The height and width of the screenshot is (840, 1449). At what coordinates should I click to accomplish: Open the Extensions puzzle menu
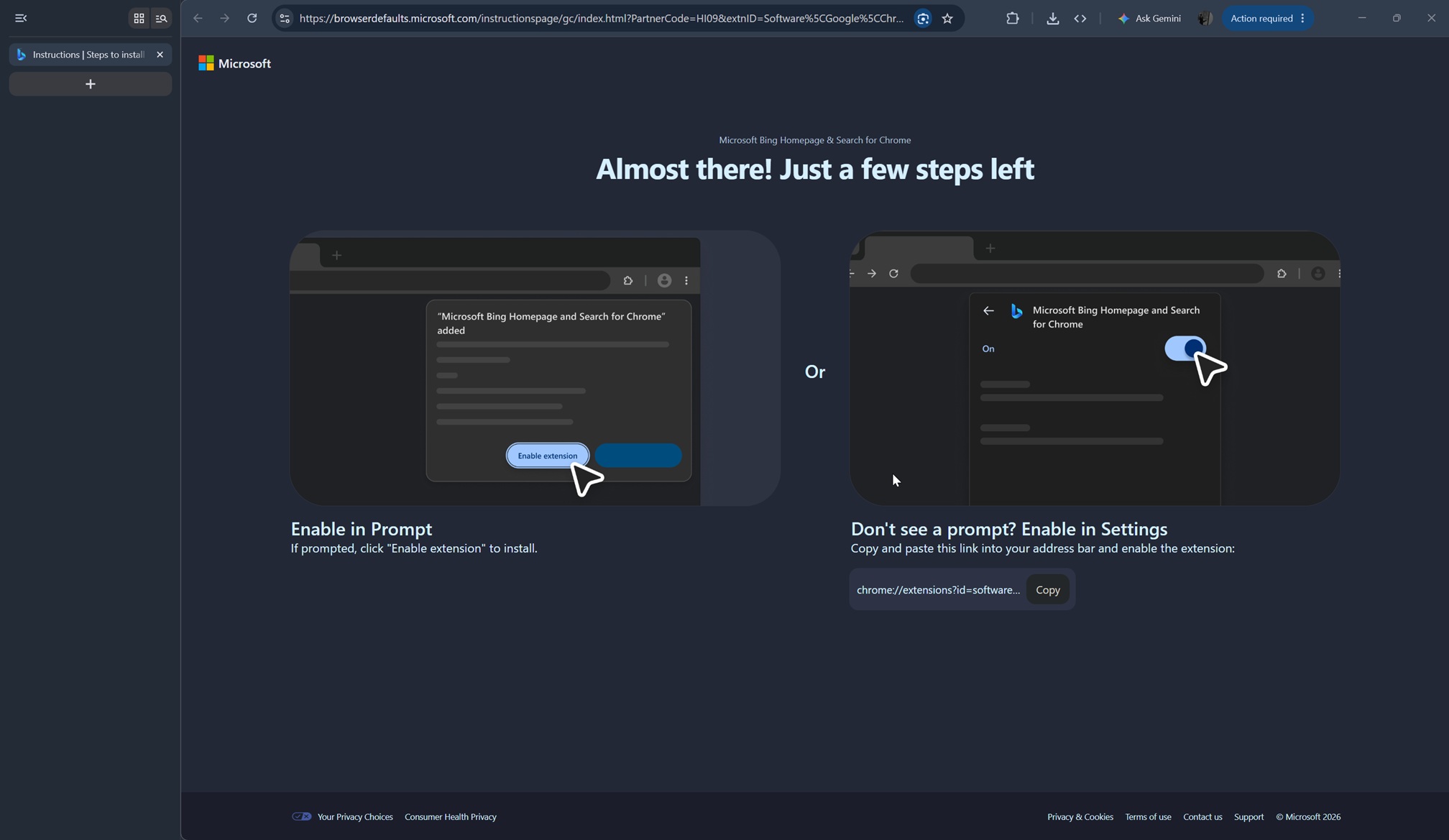tap(1012, 19)
